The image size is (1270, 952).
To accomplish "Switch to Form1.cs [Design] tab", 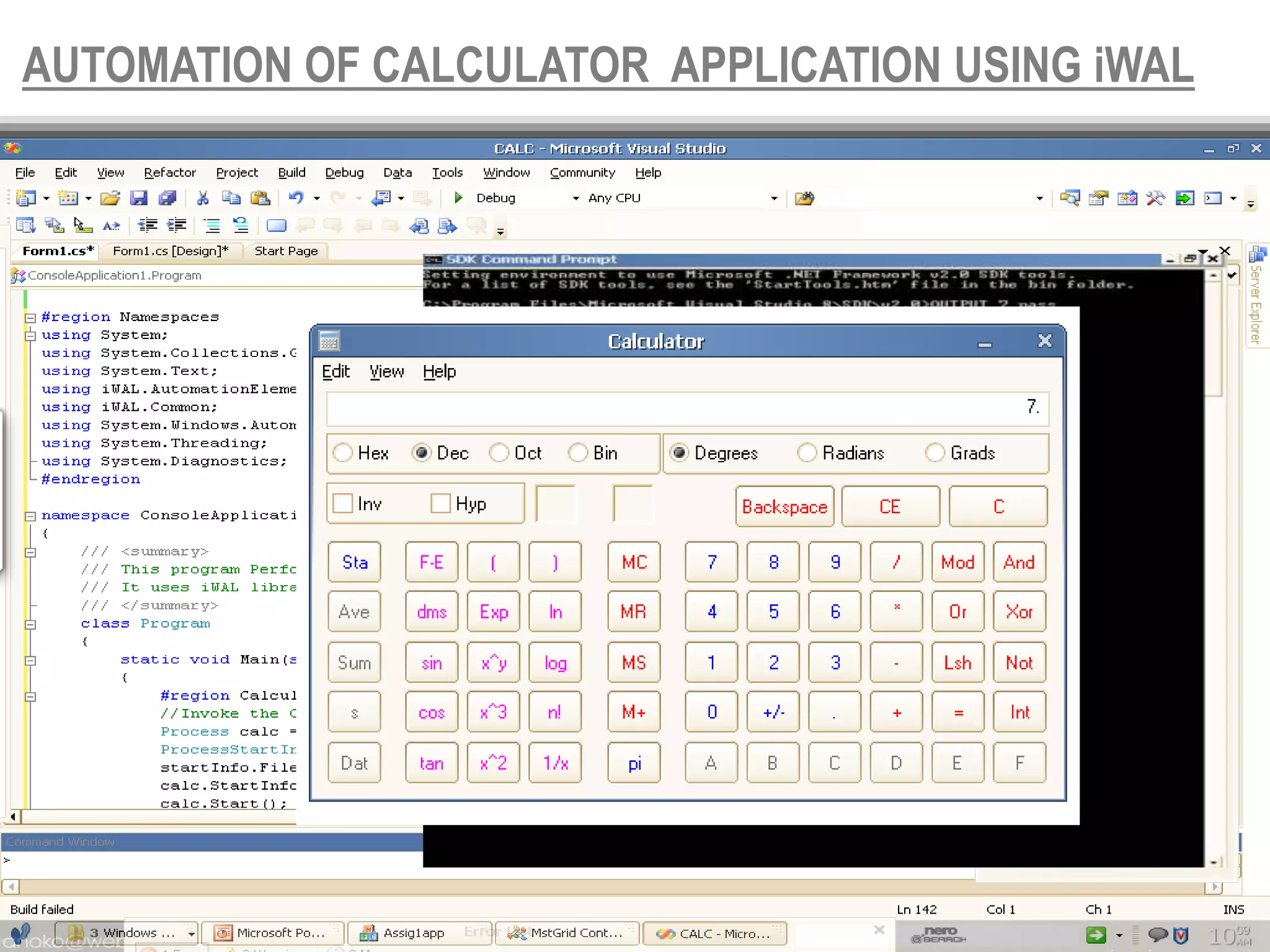I will pyautogui.click(x=171, y=251).
